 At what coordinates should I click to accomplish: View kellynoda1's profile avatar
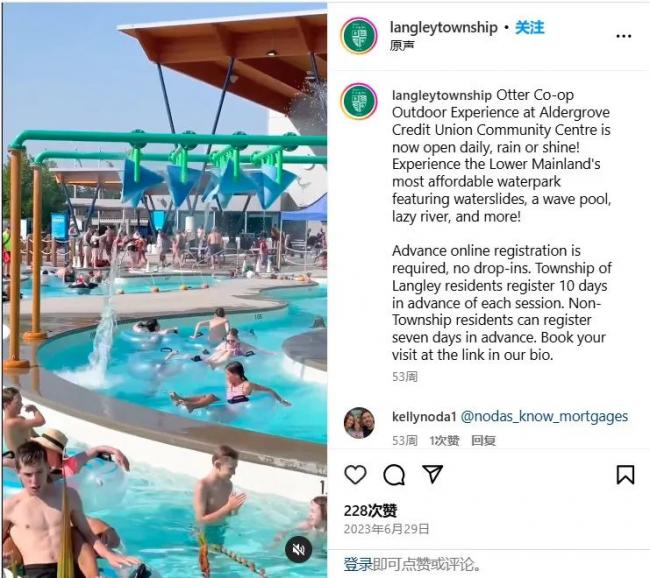click(359, 423)
